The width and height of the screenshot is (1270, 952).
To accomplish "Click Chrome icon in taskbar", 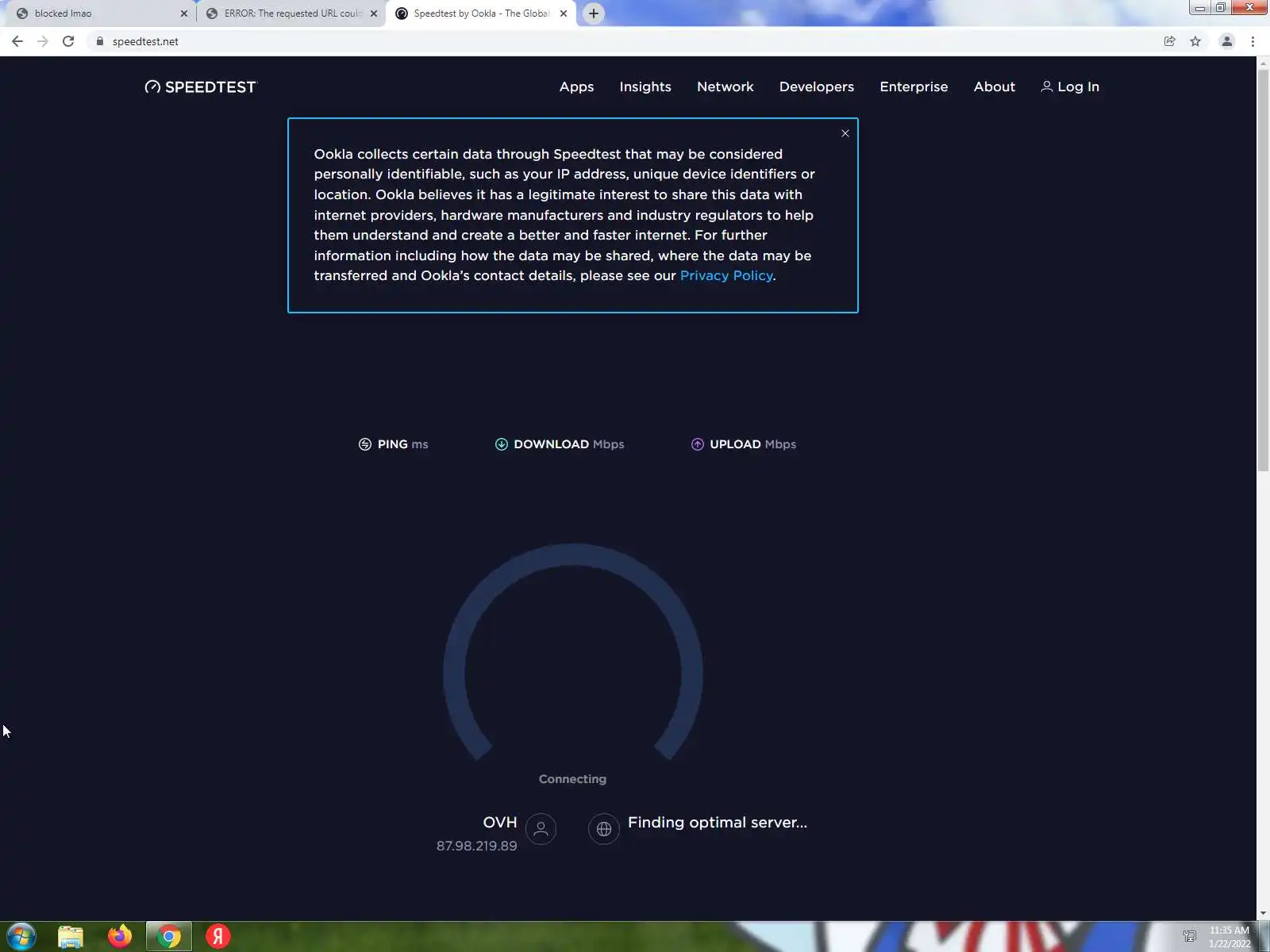I will (168, 937).
